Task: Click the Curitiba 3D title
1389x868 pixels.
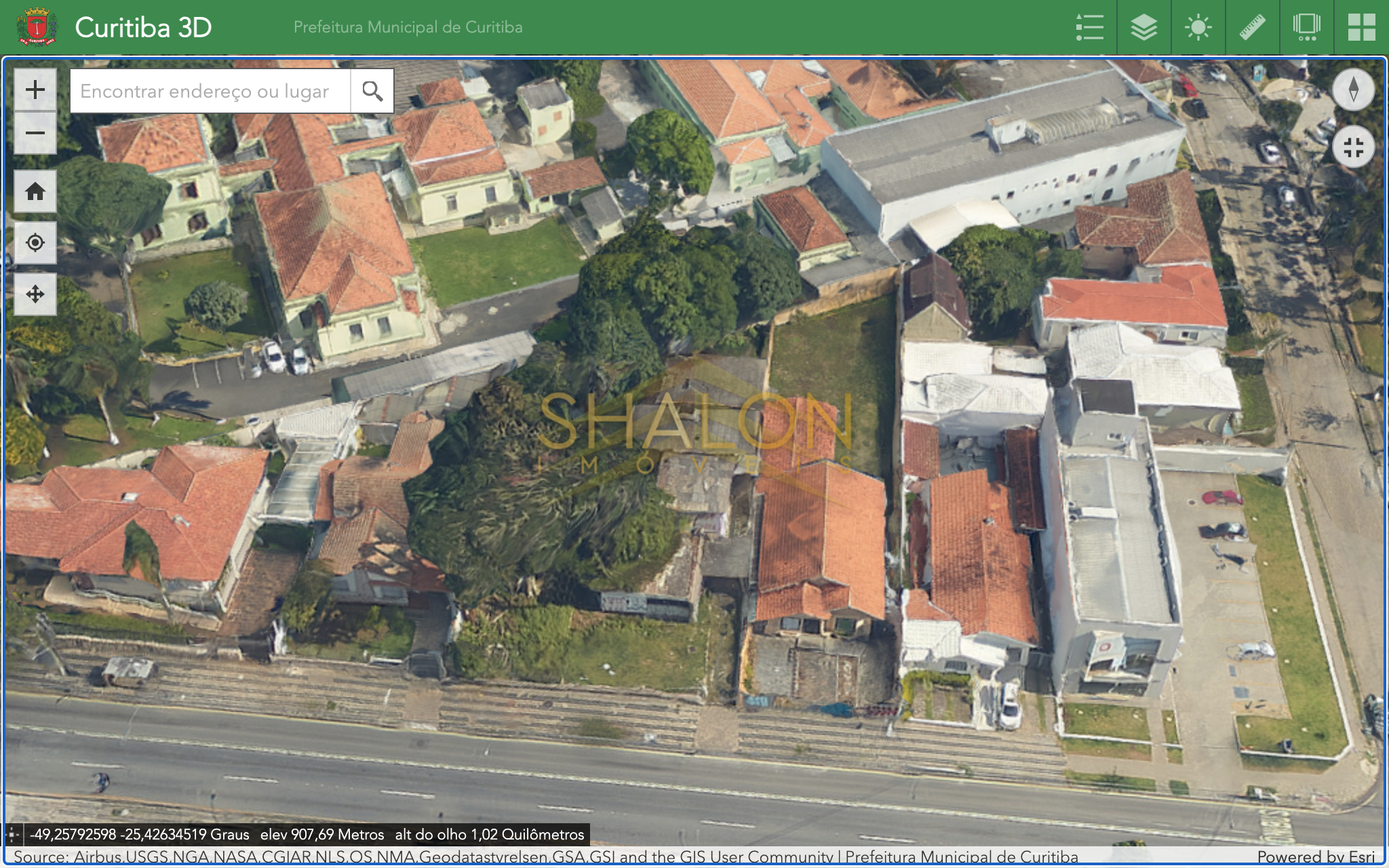Action: (143, 28)
